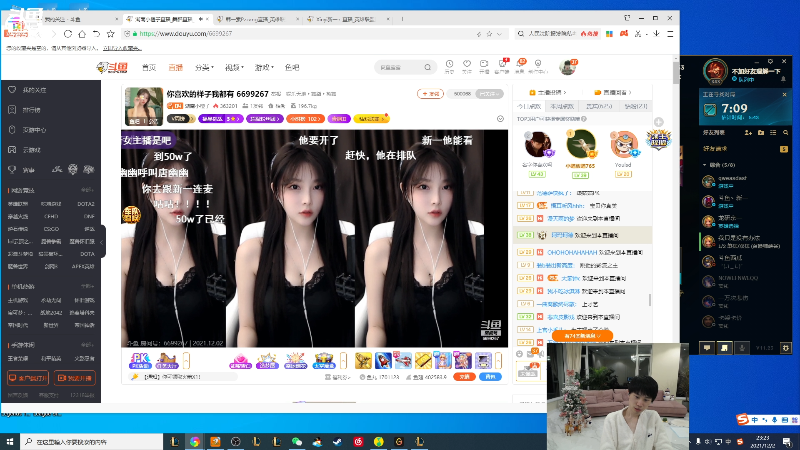Click the search magnifier in Douyu search box

click(428, 67)
